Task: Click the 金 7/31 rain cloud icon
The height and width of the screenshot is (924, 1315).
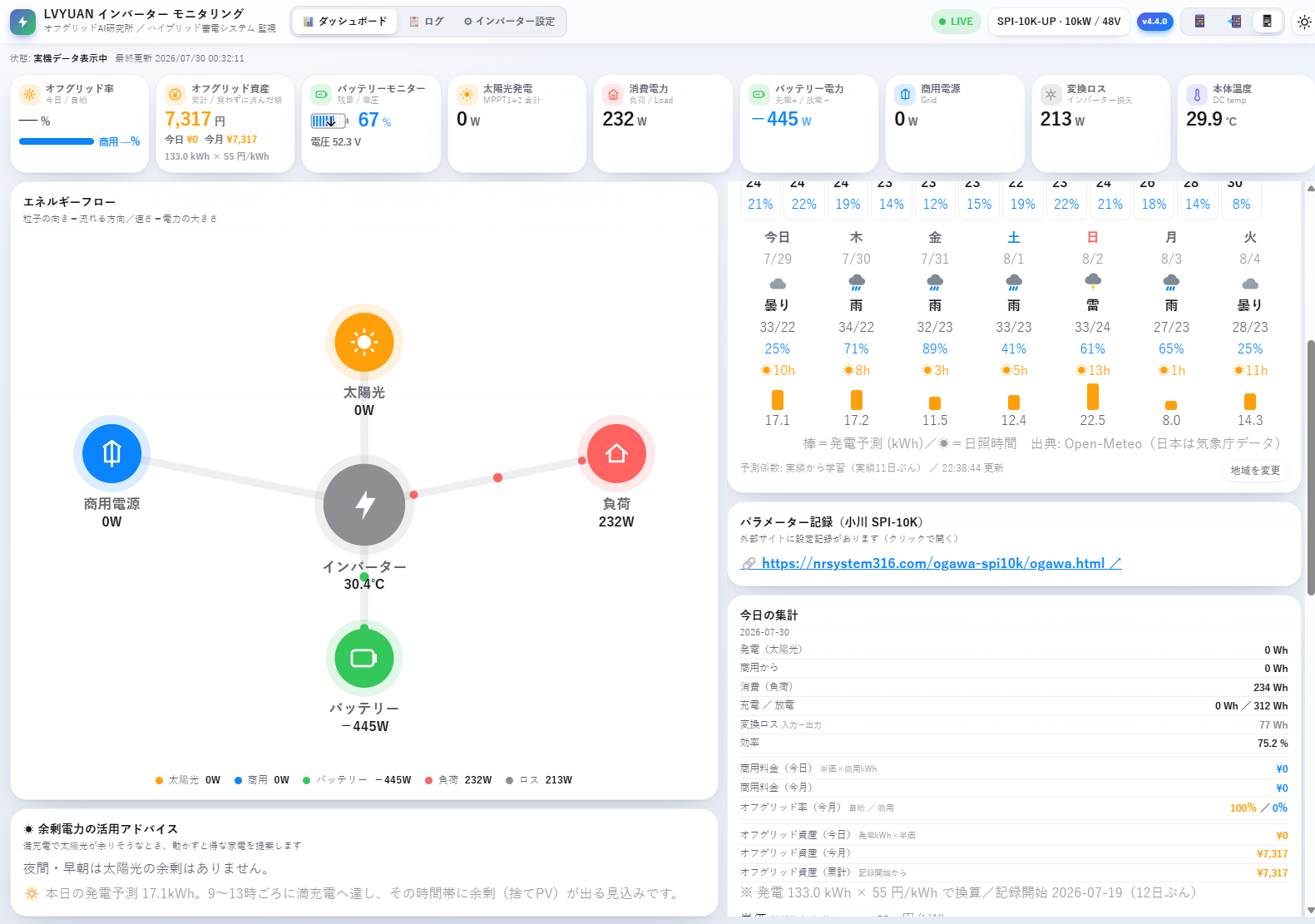Action: (935, 282)
